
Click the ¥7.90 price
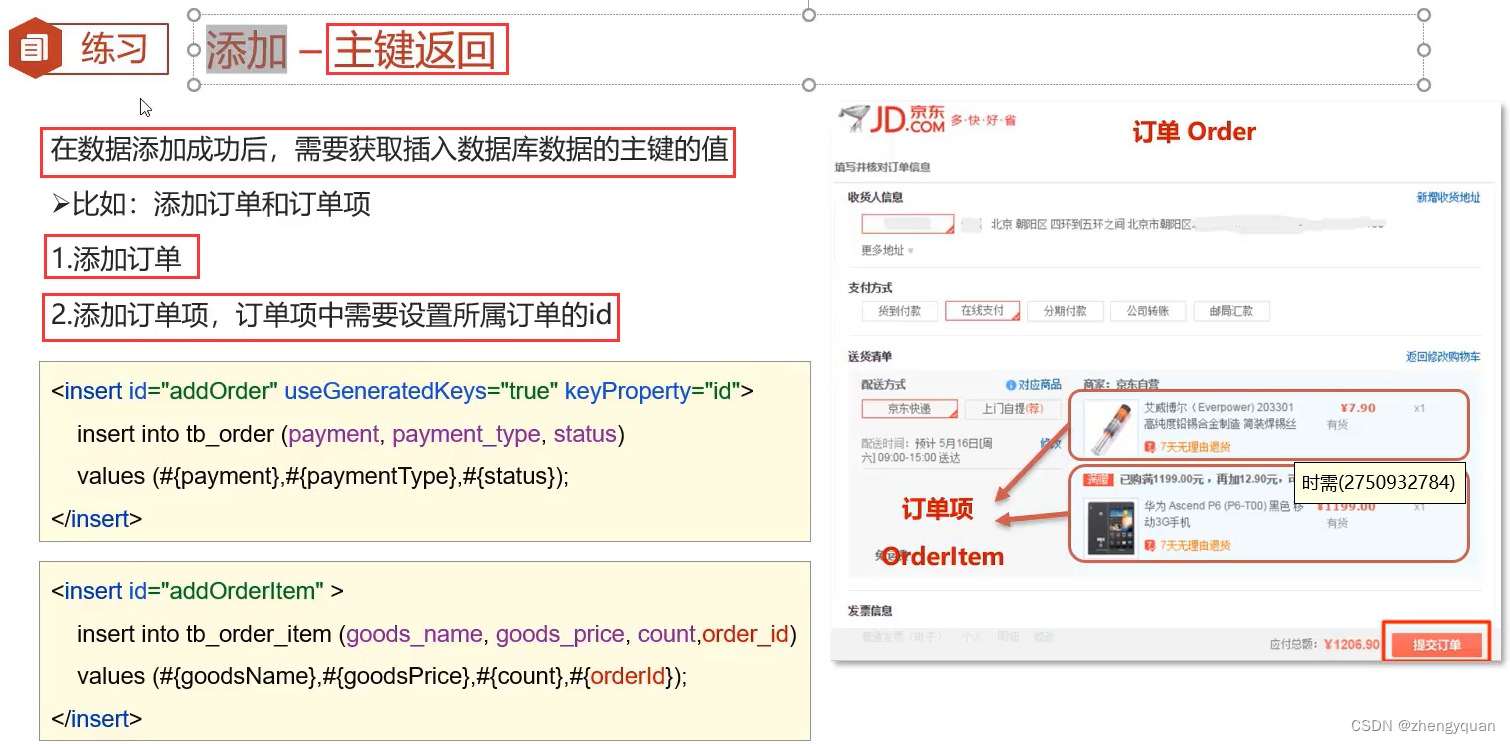pyautogui.click(x=1358, y=408)
